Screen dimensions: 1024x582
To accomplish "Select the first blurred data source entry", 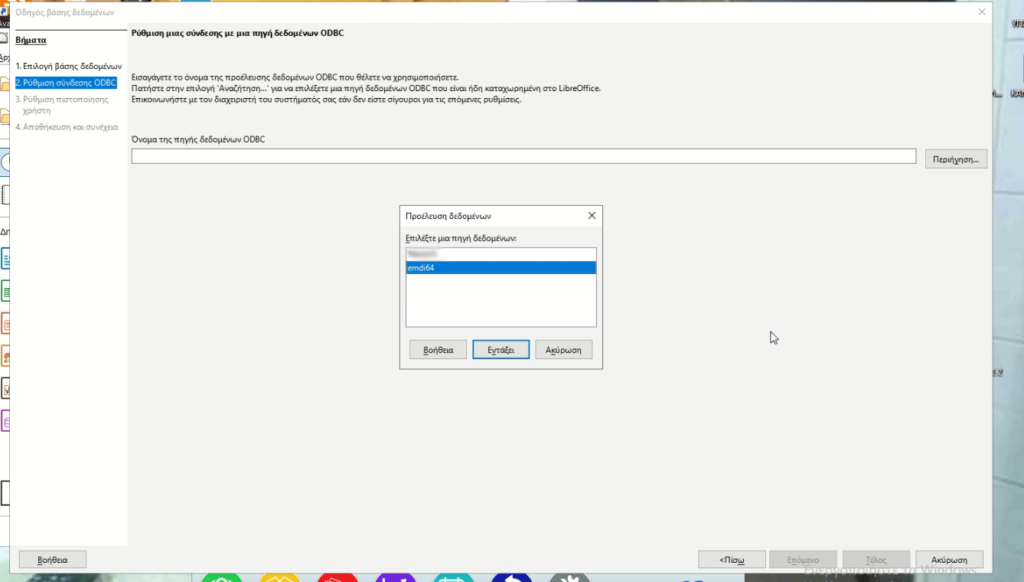I will [x=500, y=255].
